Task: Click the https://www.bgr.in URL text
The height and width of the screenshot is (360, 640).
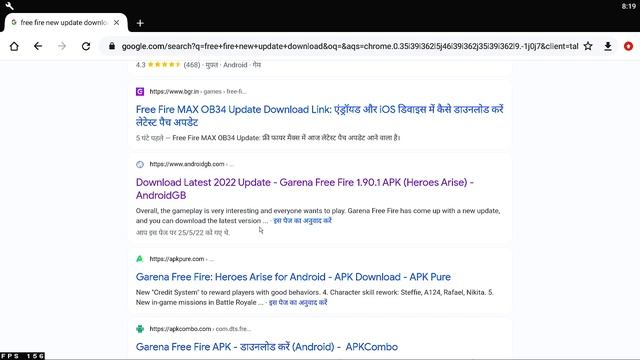Action: [174, 91]
